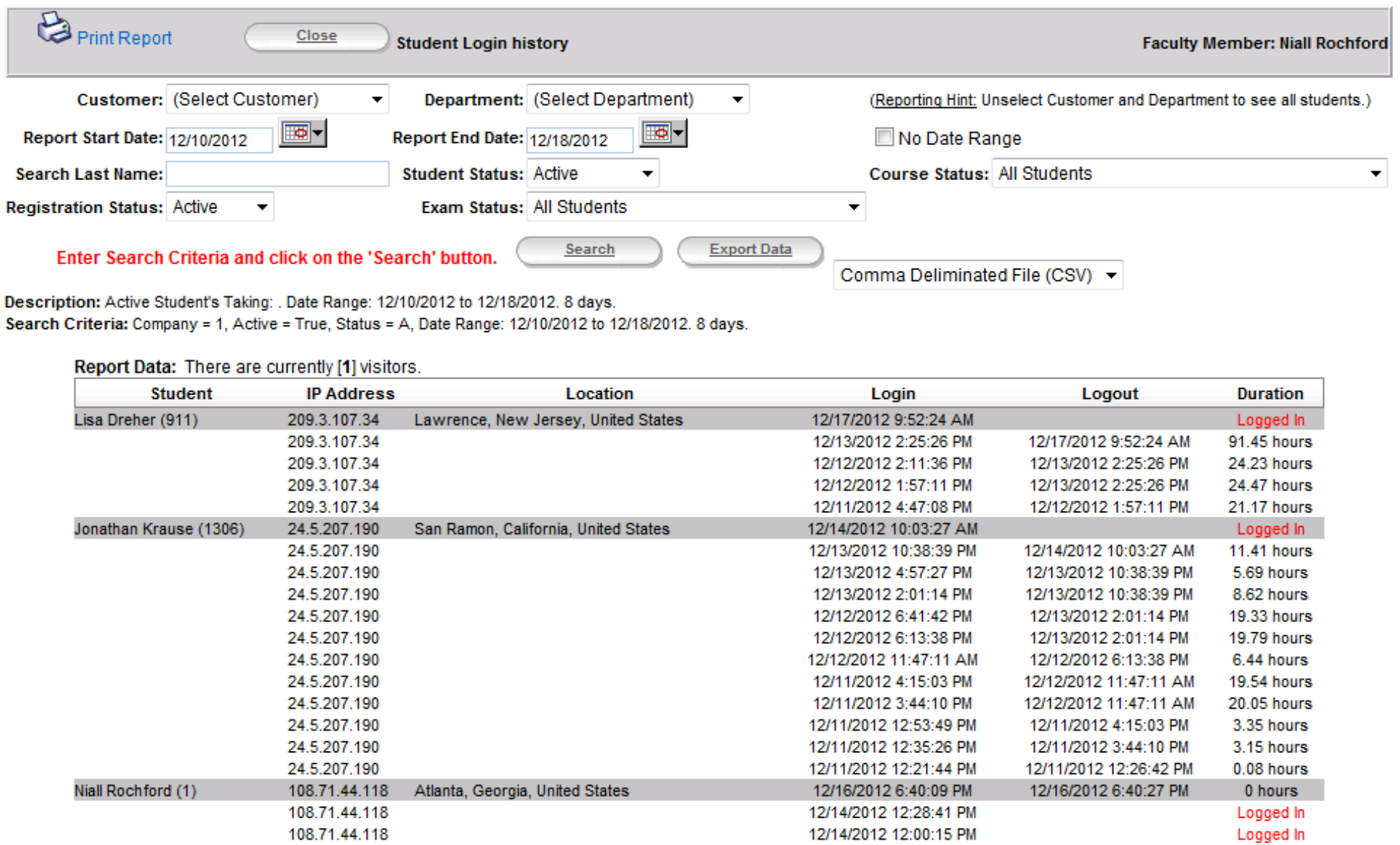This screenshot has height=845, width=1400.
Task: Open the Course Status dropdown
Action: [x=1189, y=174]
